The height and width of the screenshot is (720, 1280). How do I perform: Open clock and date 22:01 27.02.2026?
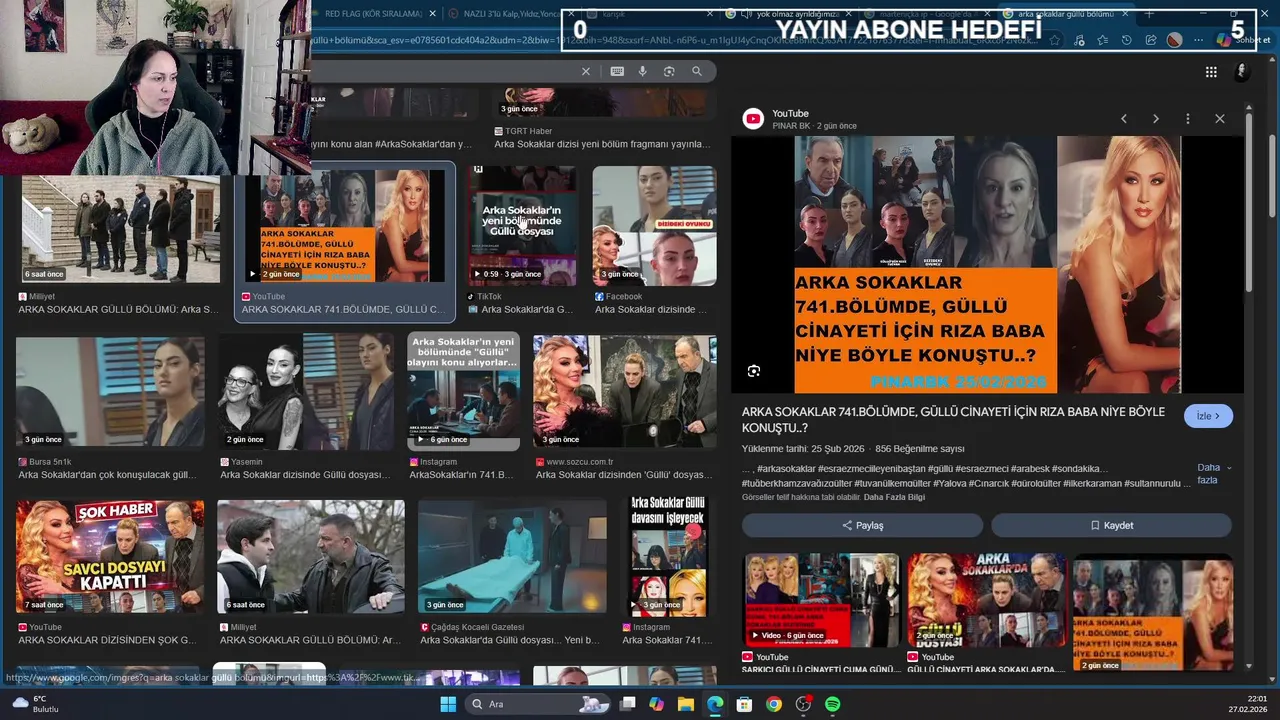coord(1248,704)
